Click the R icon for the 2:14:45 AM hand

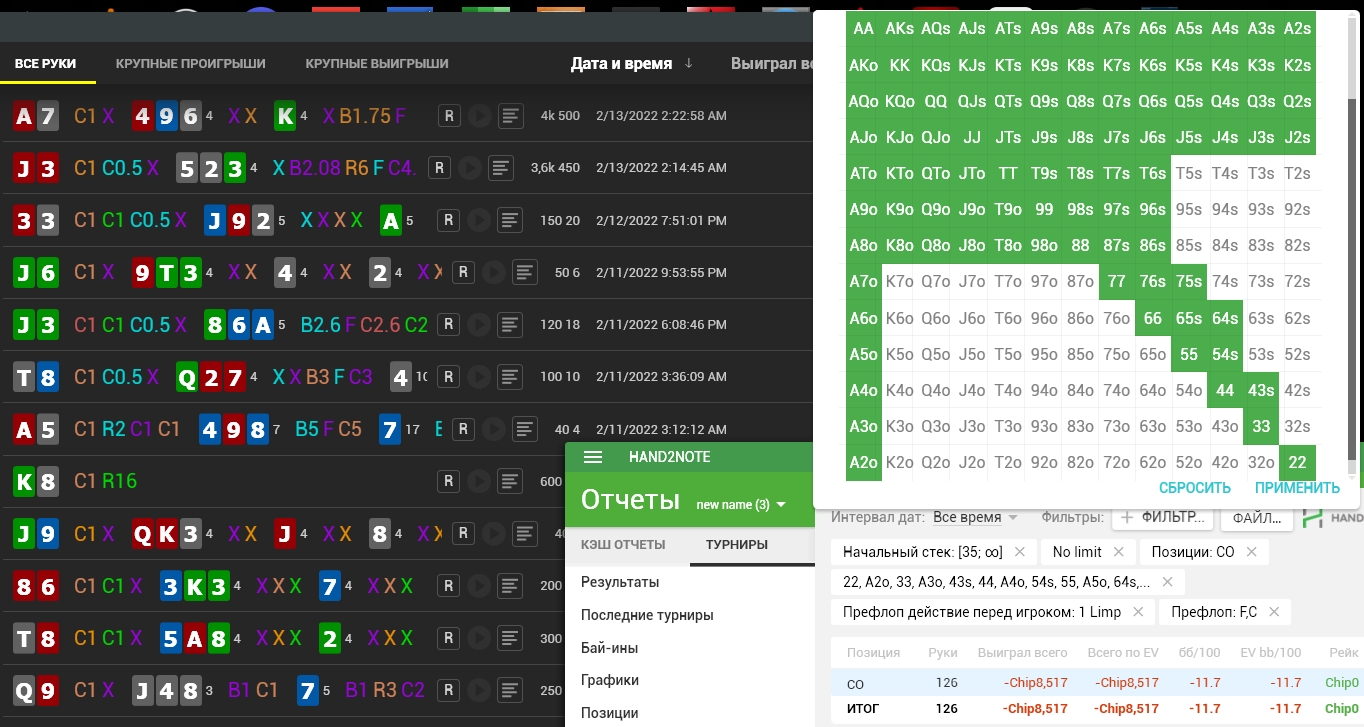[x=438, y=168]
